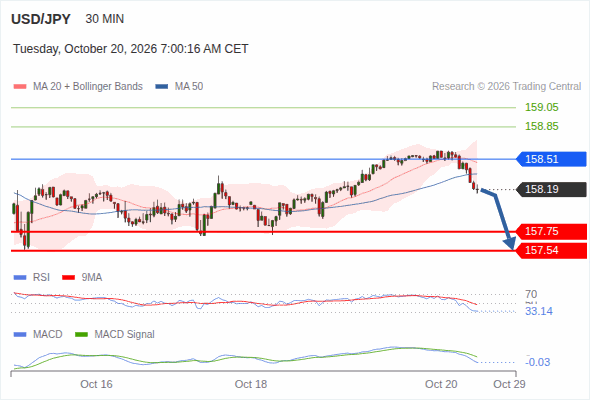Click the MA 50 legend color swatch
The height and width of the screenshot is (400, 590).
(x=162, y=87)
